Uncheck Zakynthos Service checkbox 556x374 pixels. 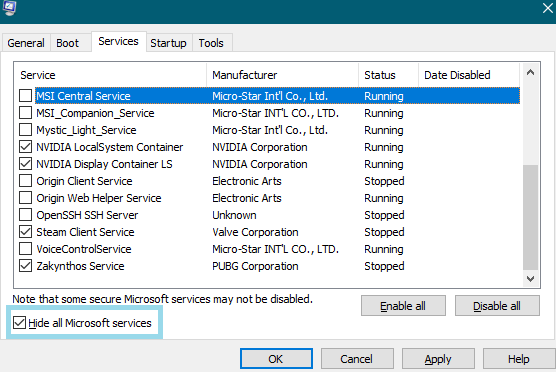[x=26, y=266]
